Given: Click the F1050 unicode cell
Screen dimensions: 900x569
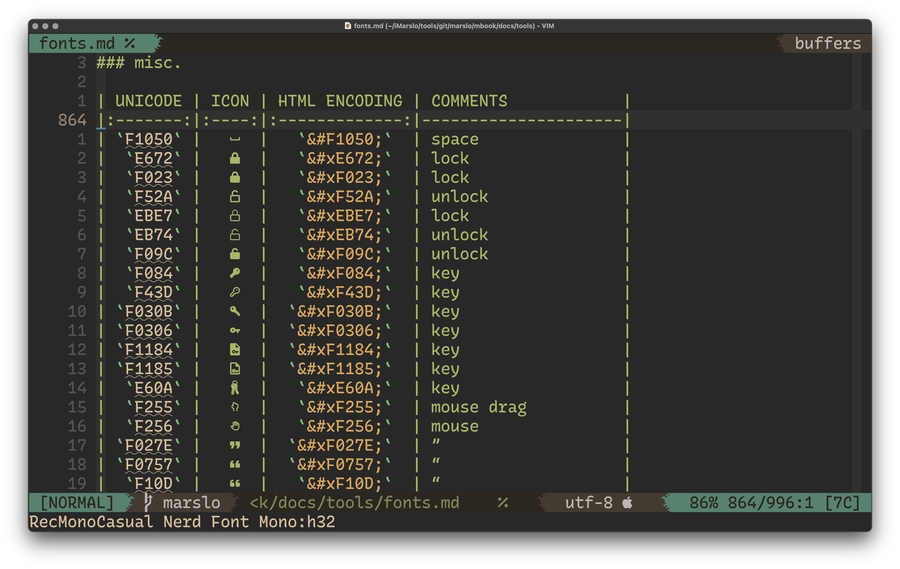Looking at the screenshot, I should [x=148, y=140].
